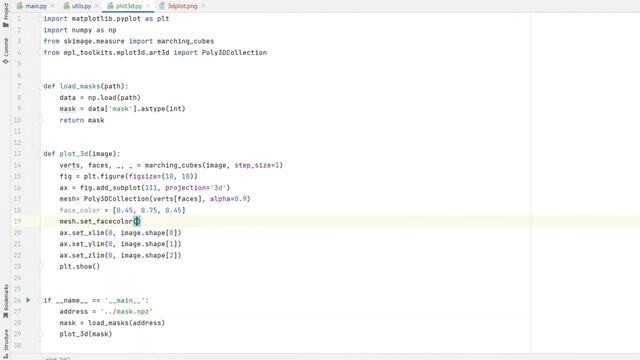Click the 'load_masks' function name definition
The image size is (640, 360).
[80, 86]
